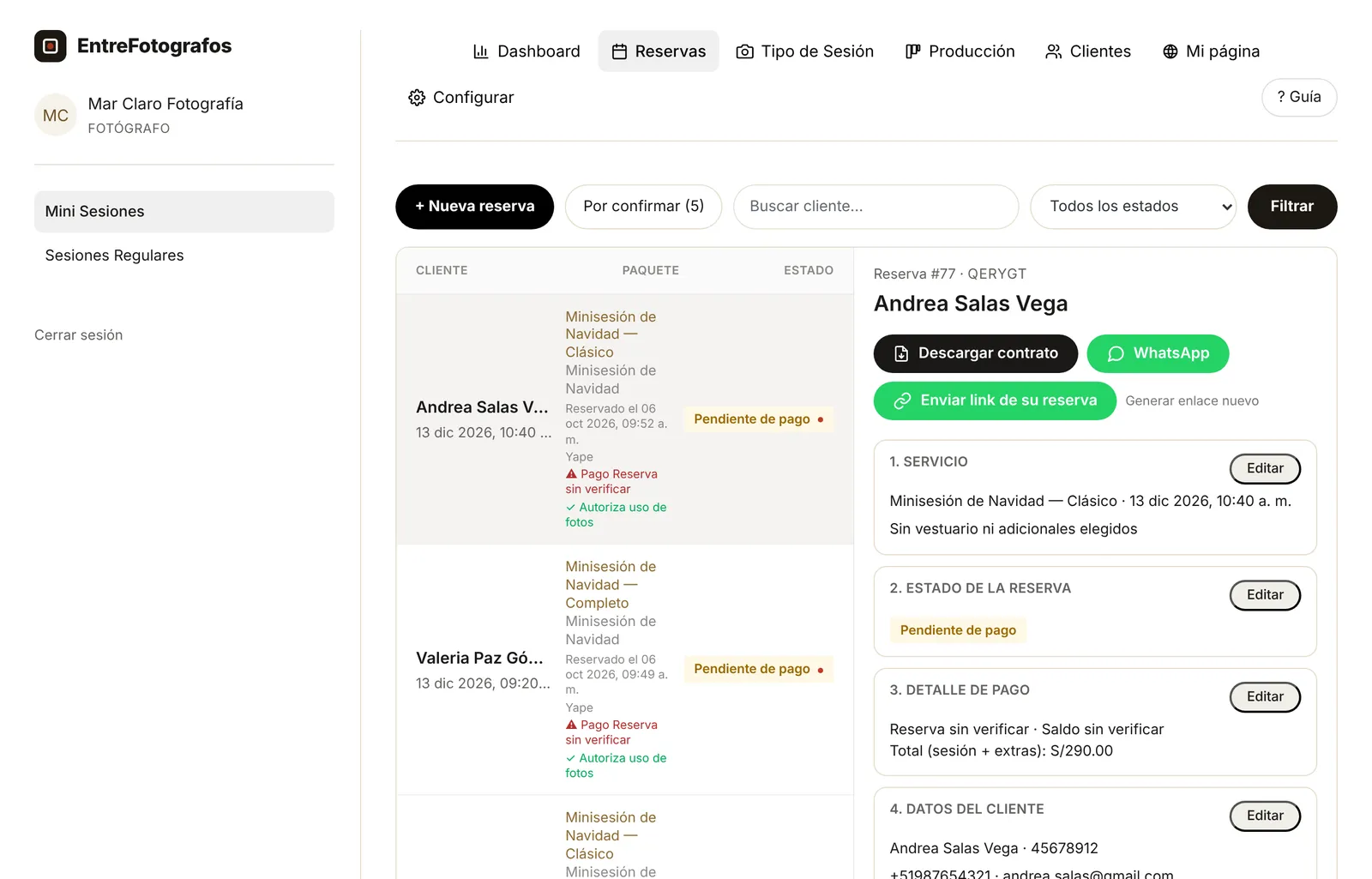
Task: Open the Dashboard tab
Action: [x=527, y=51]
